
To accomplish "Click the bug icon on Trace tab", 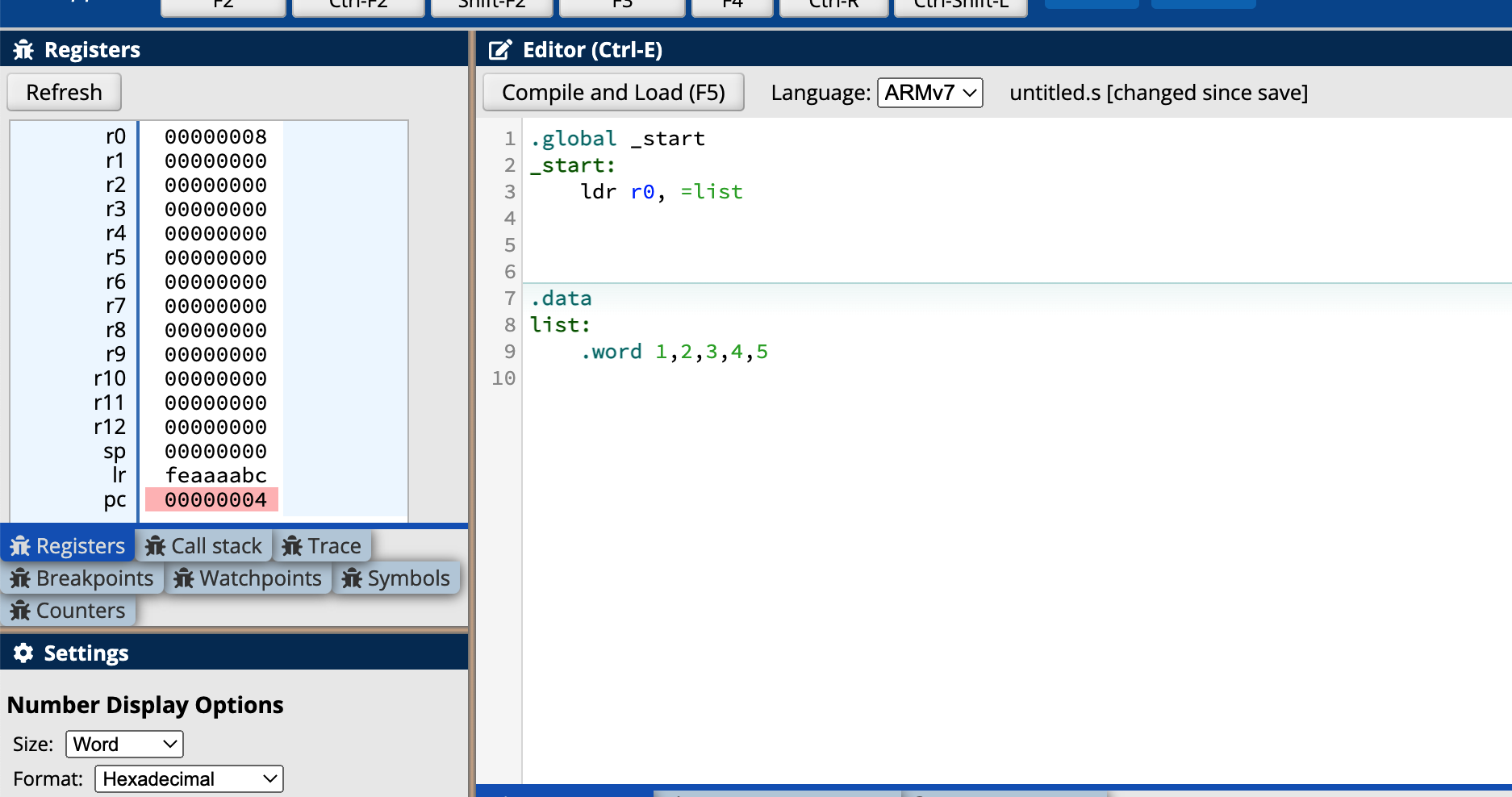I will (291, 546).
